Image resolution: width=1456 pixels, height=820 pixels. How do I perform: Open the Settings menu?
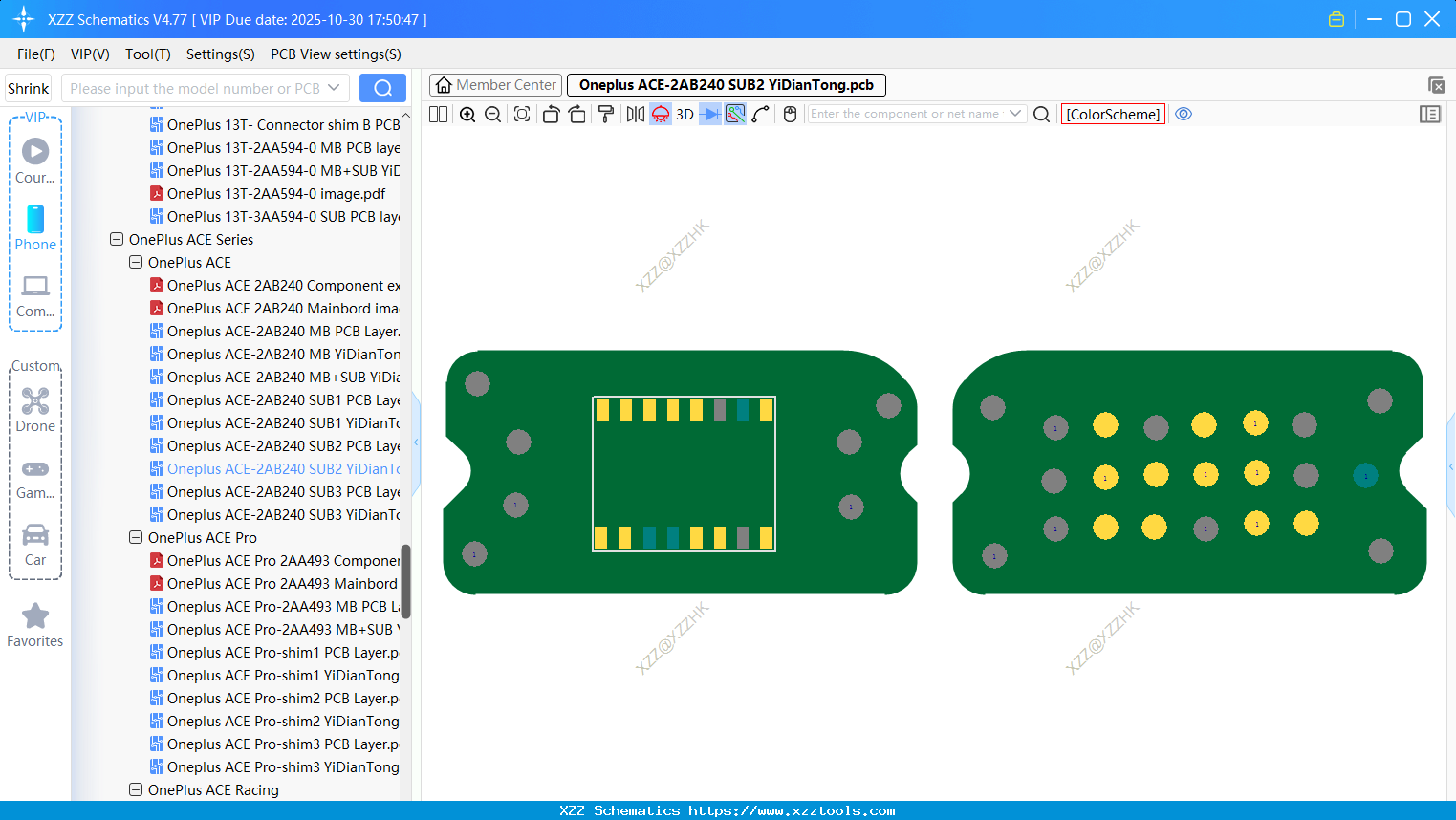tap(221, 54)
